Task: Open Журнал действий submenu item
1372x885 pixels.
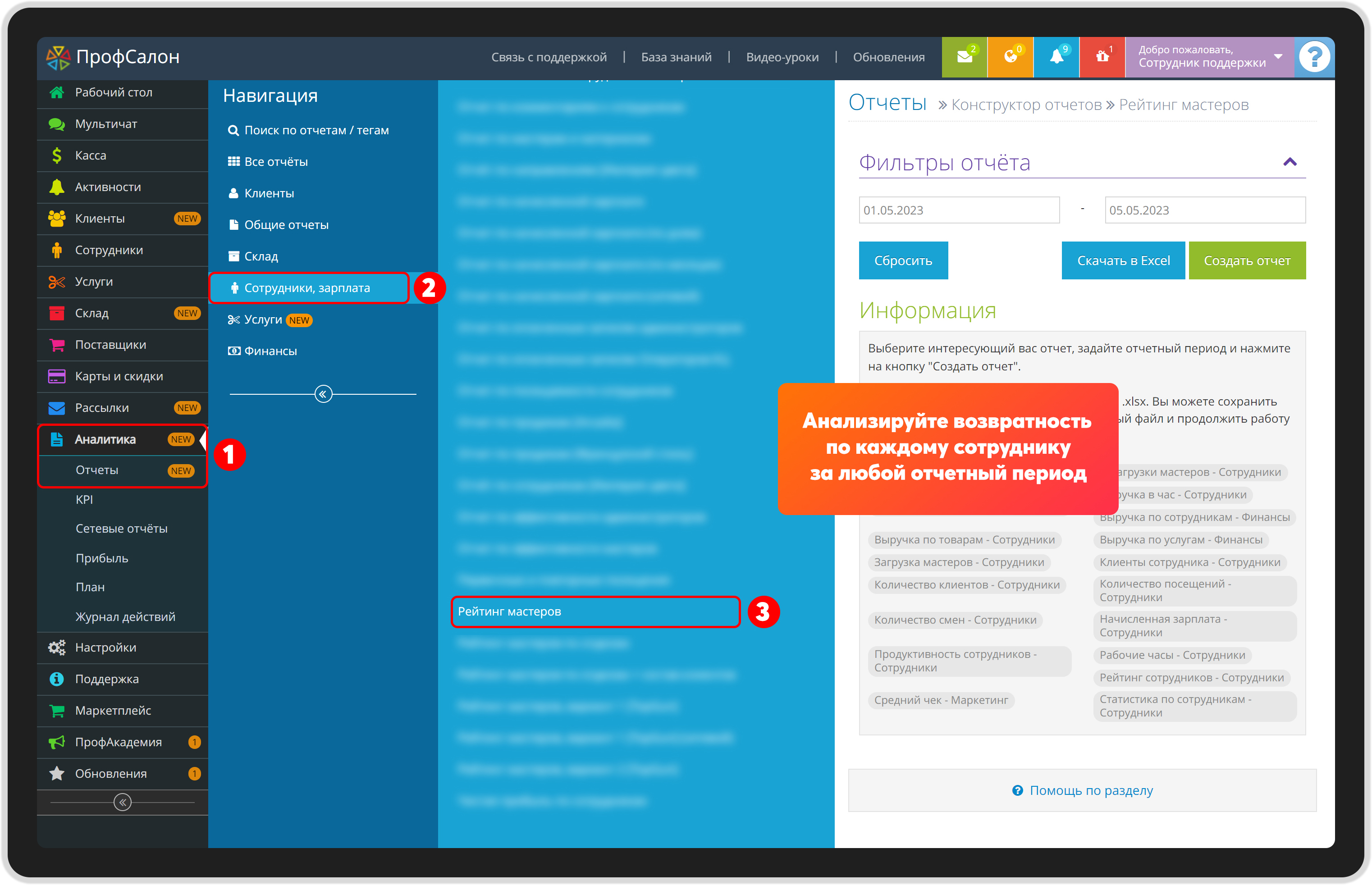Action: pos(123,617)
